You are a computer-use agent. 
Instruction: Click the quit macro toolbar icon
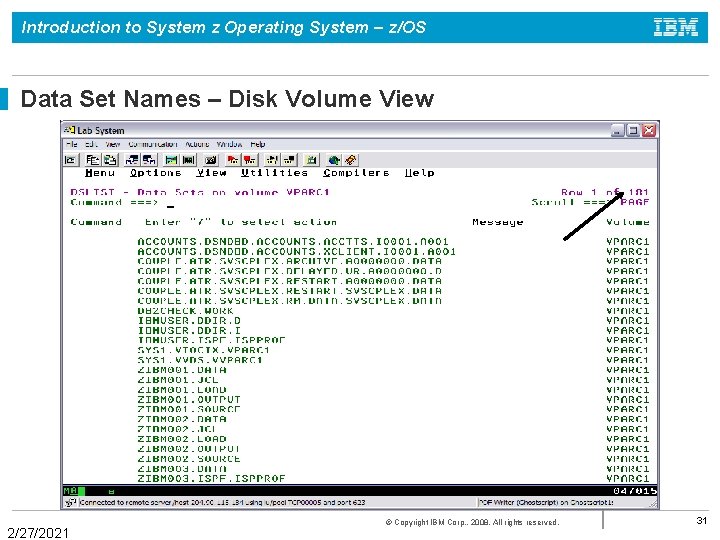pos(289,160)
